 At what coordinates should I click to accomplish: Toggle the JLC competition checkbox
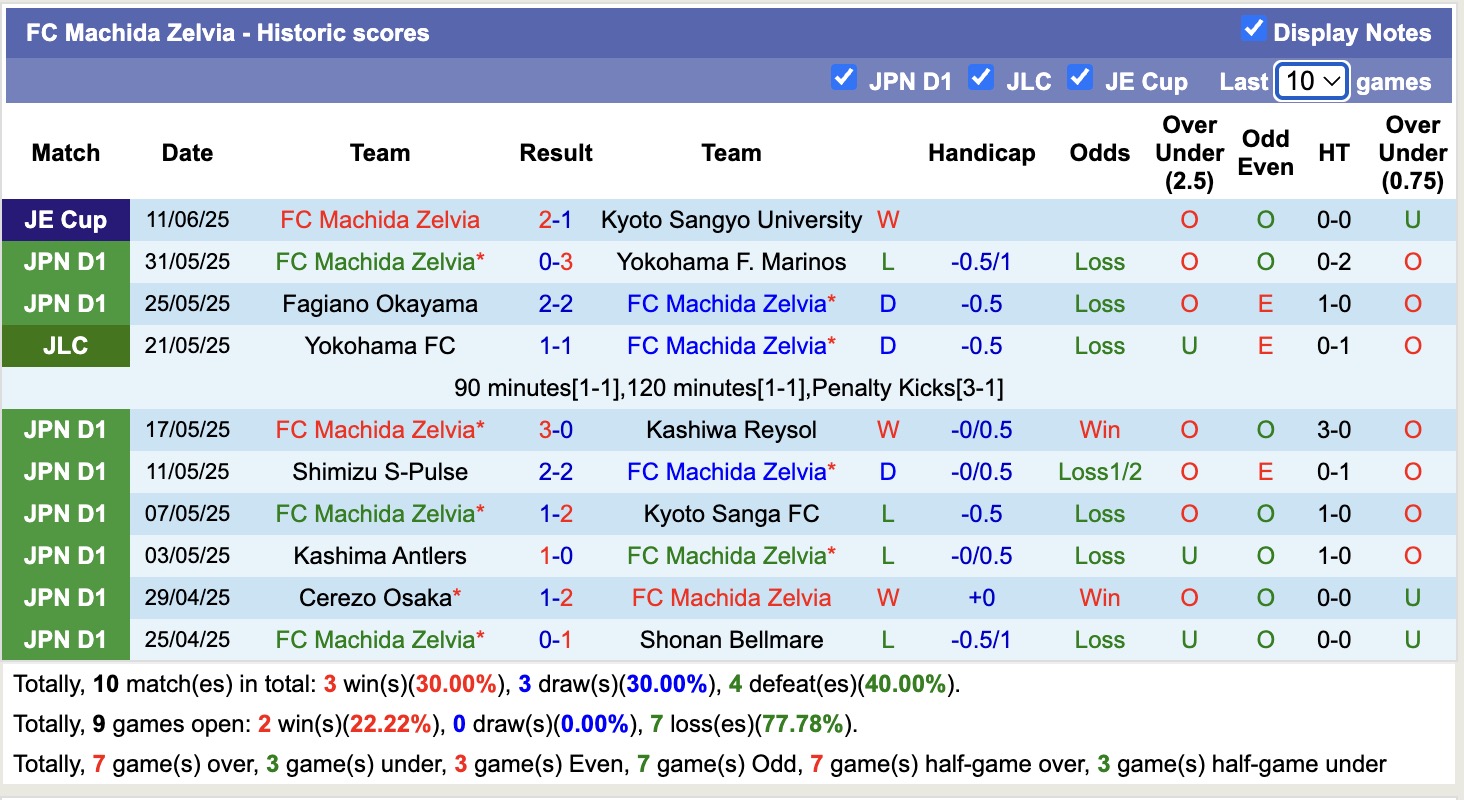pos(981,77)
